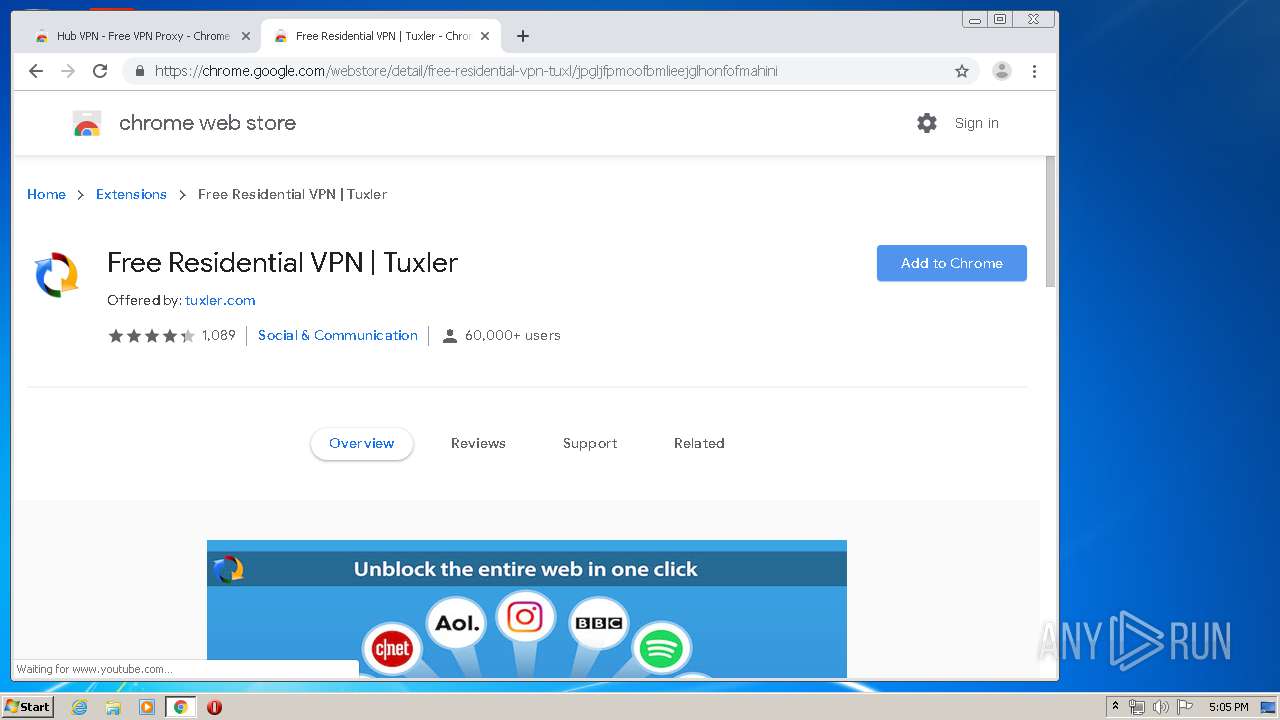Close the Hub VPN tab

tap(245, 36)
